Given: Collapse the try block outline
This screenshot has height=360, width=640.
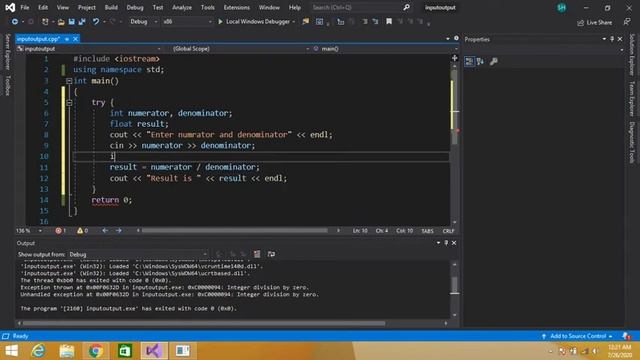Looking at the screenshot, I should coord(69,103).
